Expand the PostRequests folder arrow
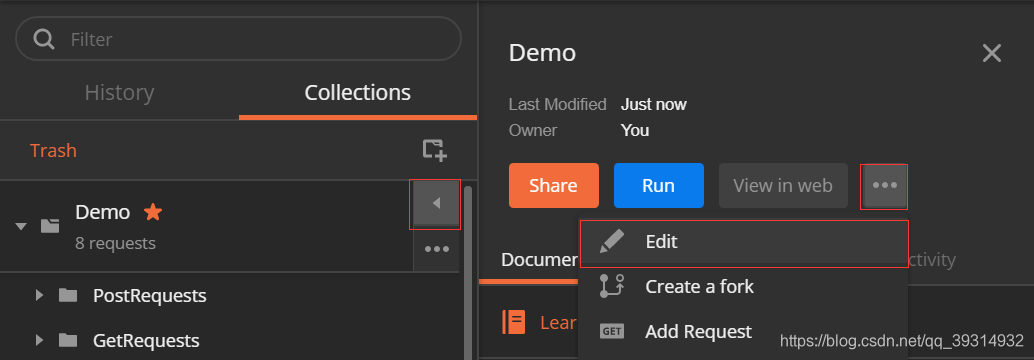Screen dimensions: 1034x360 pos(40,295)
